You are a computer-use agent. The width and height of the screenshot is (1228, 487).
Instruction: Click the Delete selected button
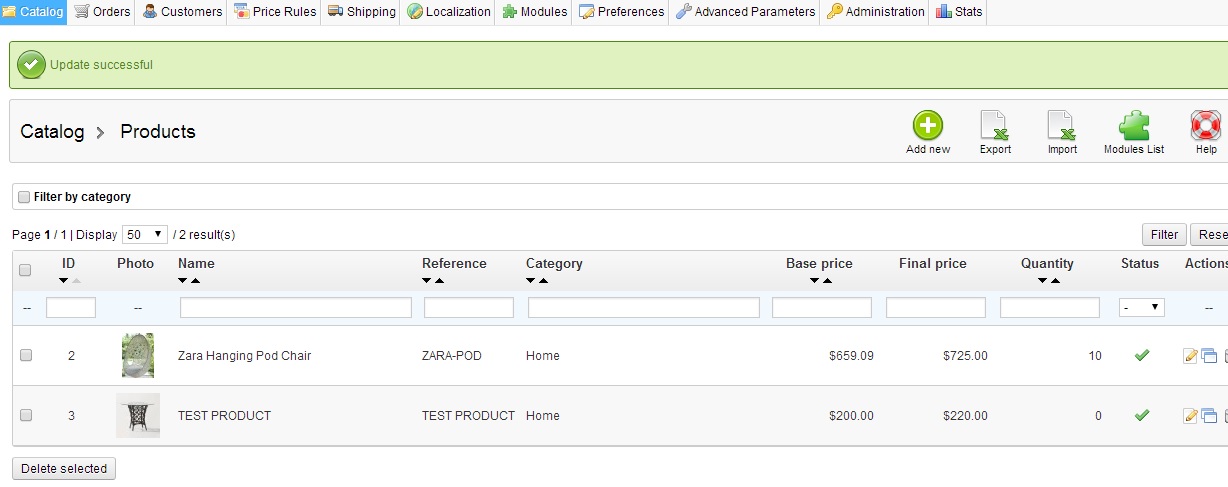tap(64, 469)
